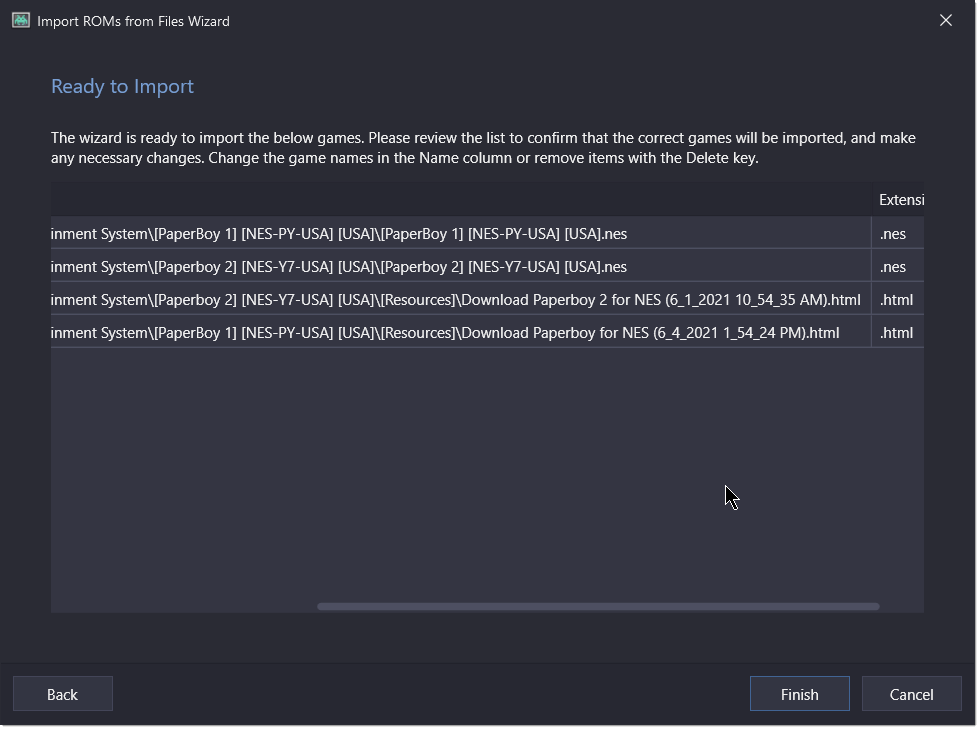Click the Extension column header

[x=898, y=200]
